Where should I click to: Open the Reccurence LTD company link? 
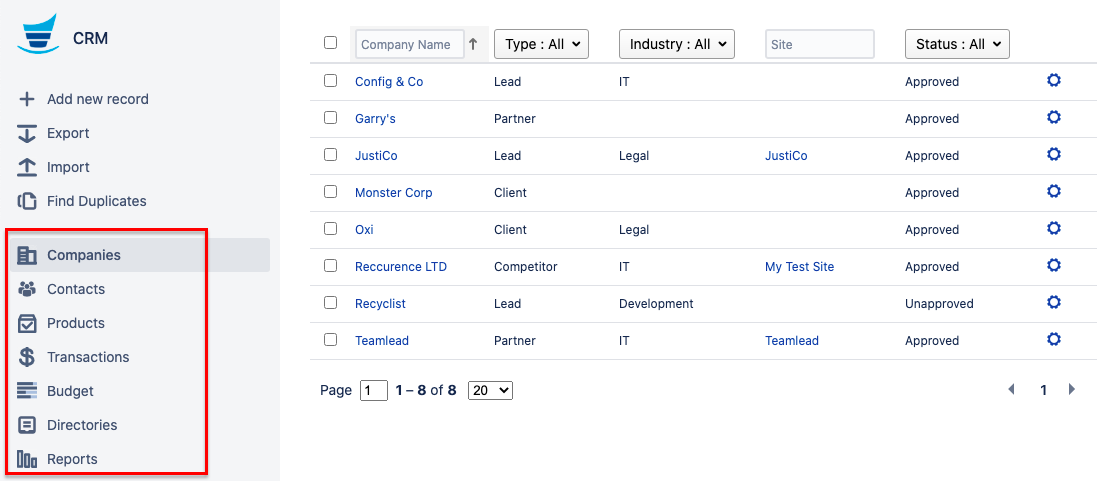tap(401, 267)
